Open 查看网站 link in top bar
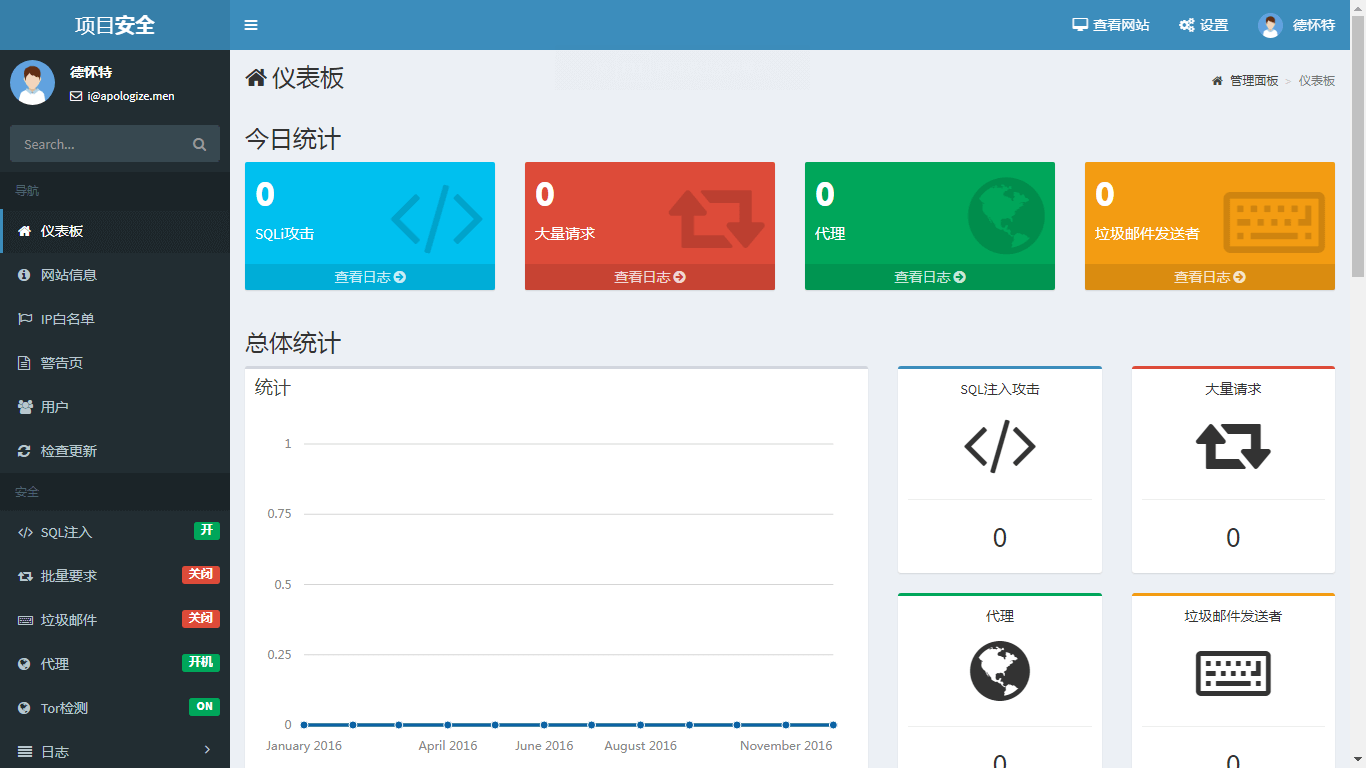Screen dimensions: 1366x768 coord(1111,25)
